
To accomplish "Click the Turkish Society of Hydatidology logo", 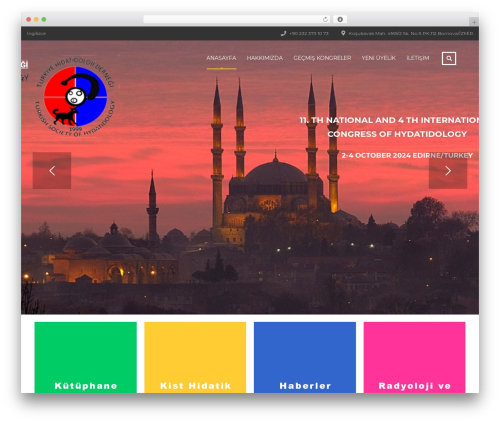I will tap(75, 97).
